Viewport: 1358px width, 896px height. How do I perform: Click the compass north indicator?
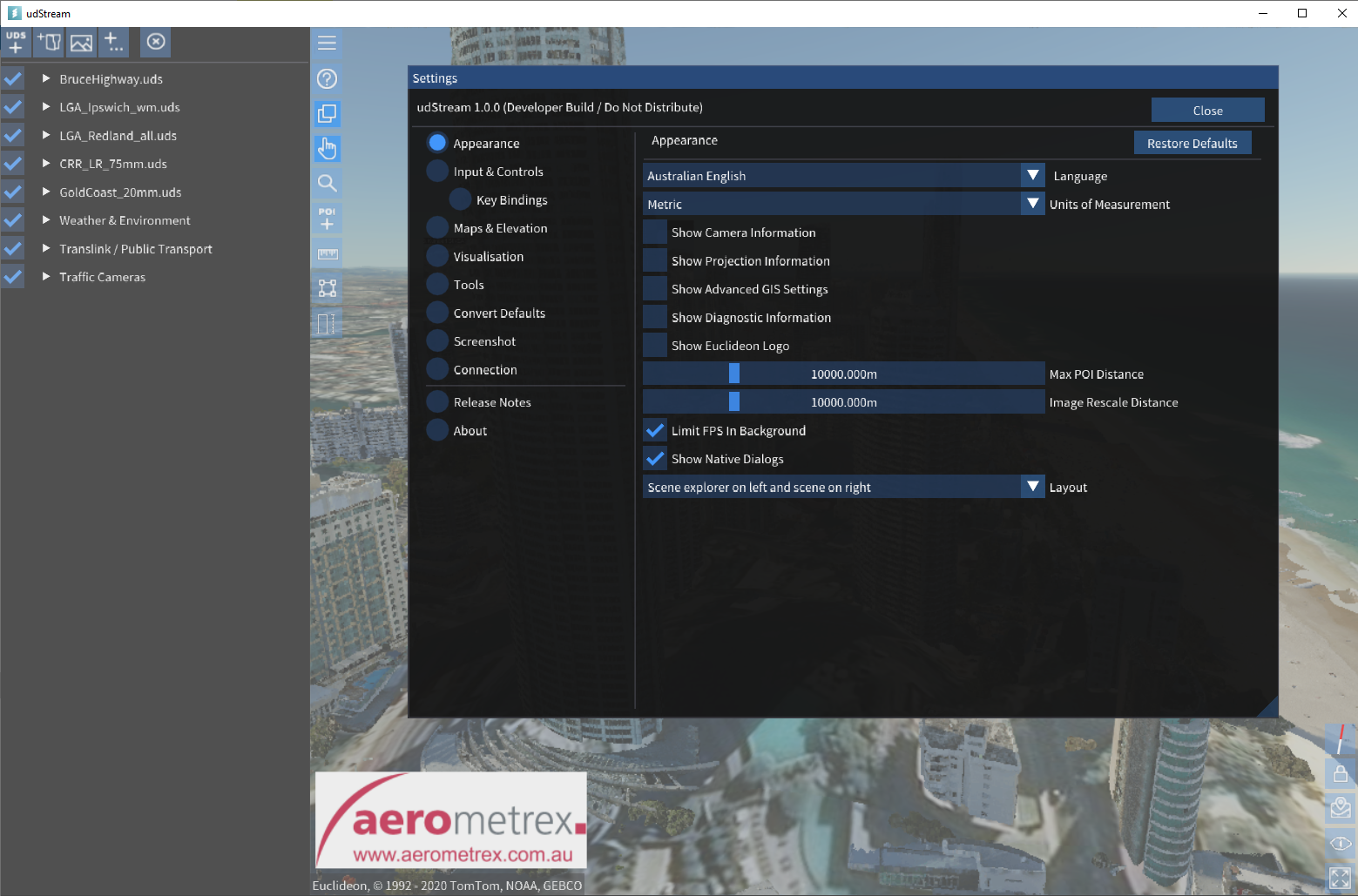tap(1341, 739)
